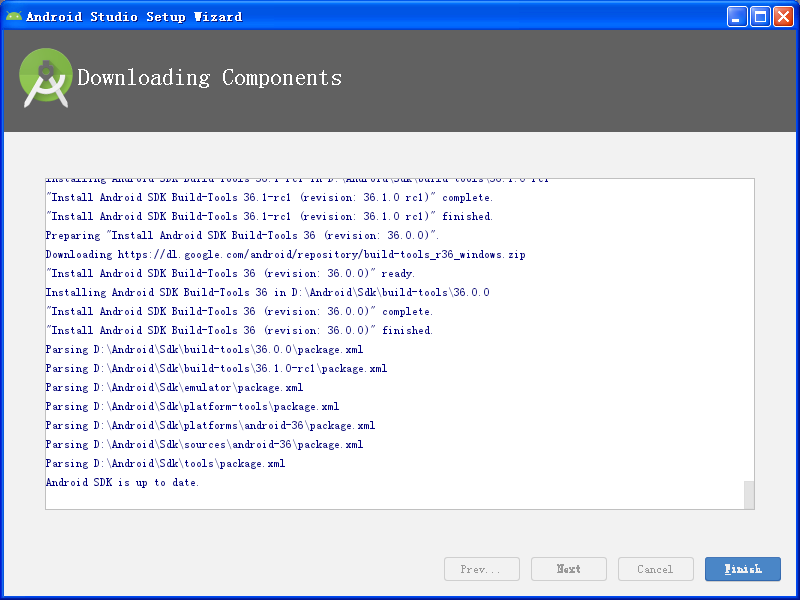Click the Android robot title bar icon
Viewport: 800px width, 600px height.
14,16
